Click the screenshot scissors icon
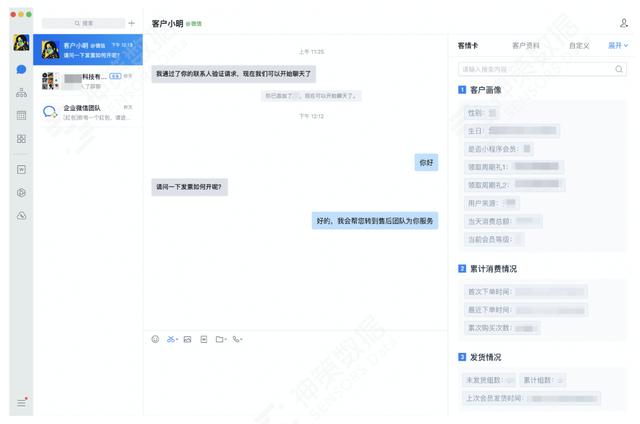 pyautogui.click(x=171, y=339)
